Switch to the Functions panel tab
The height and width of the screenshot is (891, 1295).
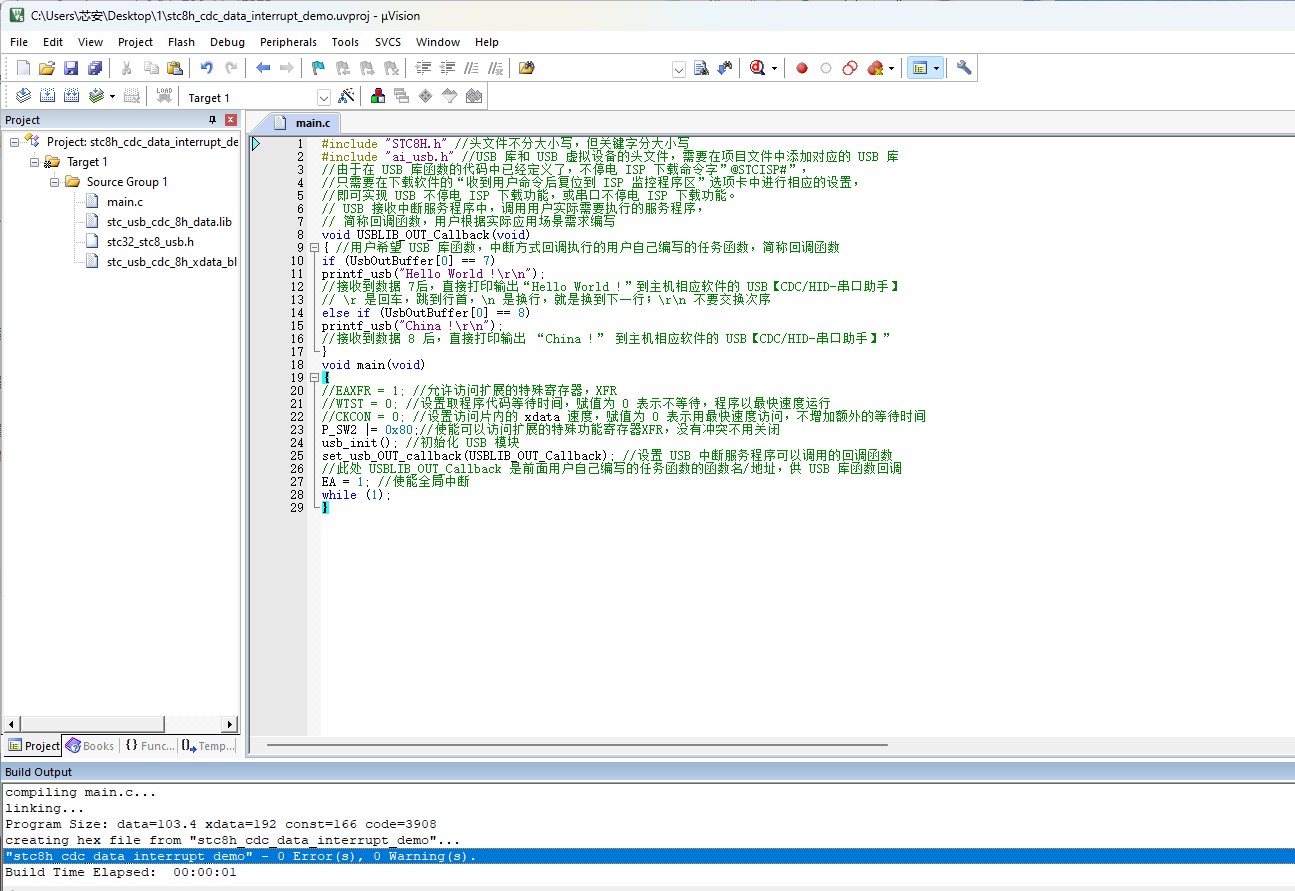(x=149, y=745)
